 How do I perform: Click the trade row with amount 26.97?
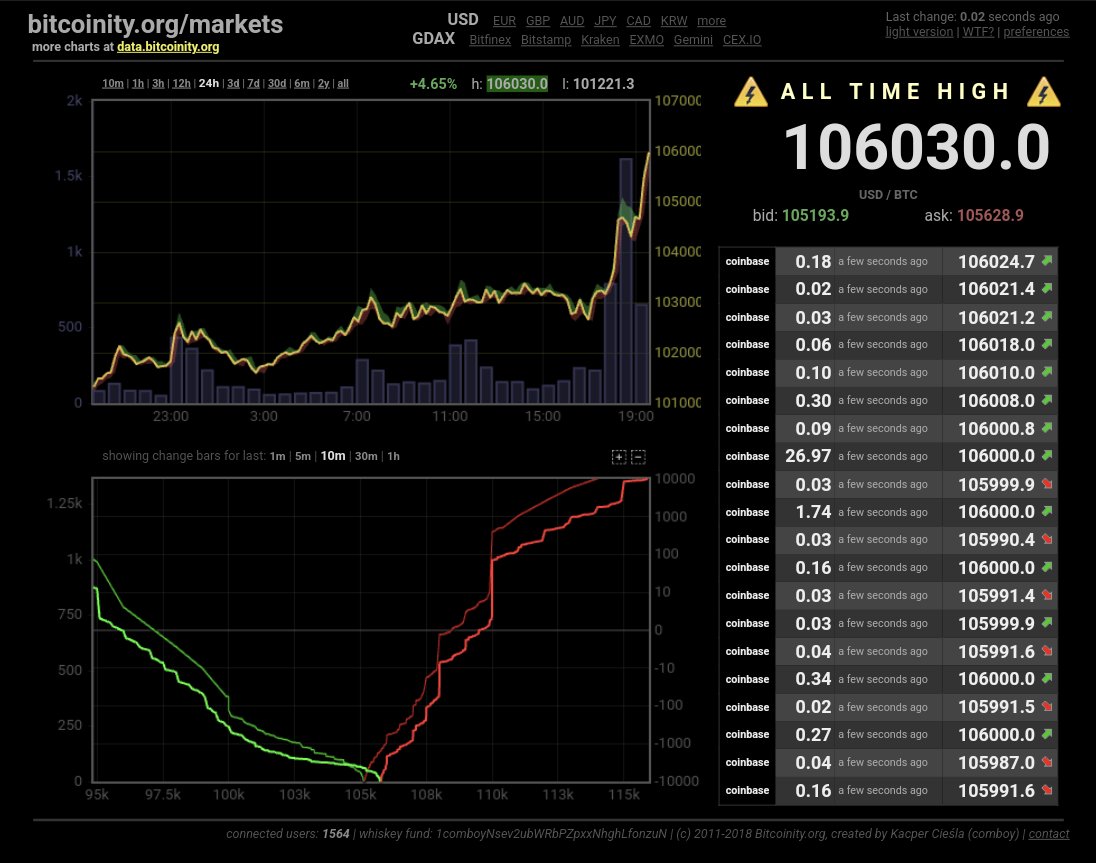coord(888,456)
